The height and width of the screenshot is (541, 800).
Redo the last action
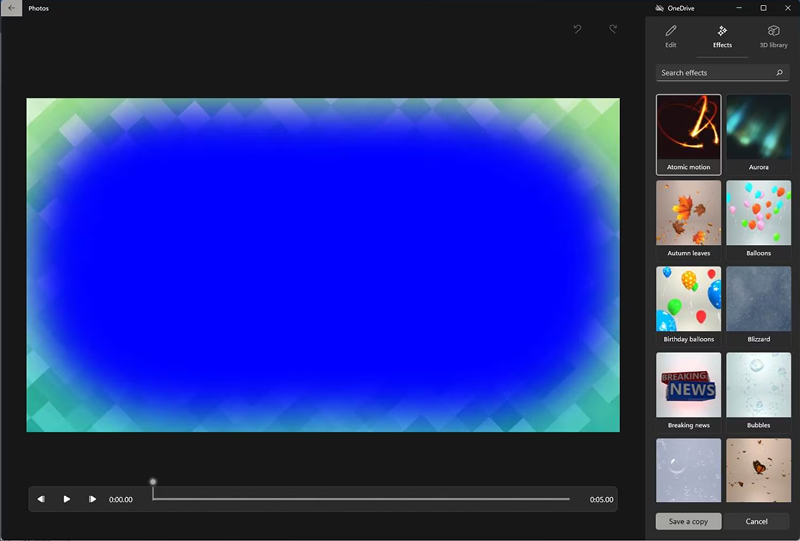pos(613,29)
